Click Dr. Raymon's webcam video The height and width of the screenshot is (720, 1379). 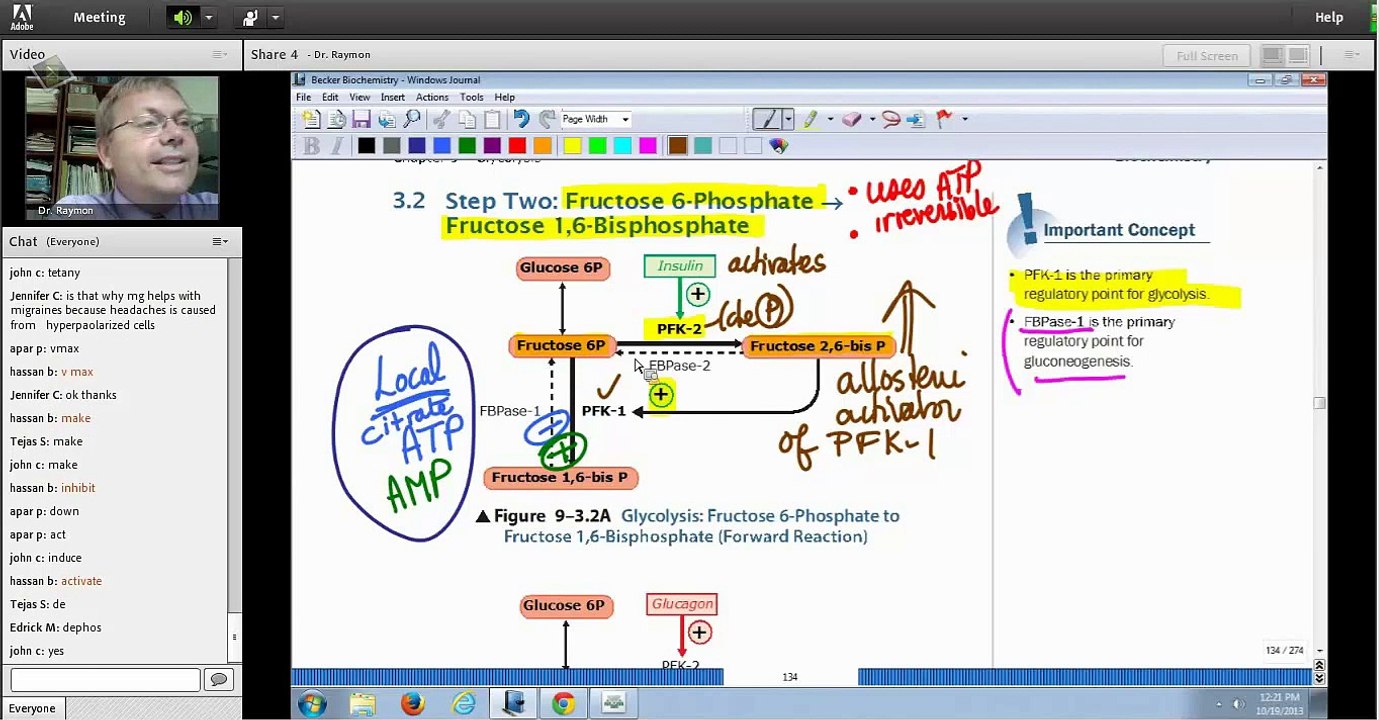[122, 148]
